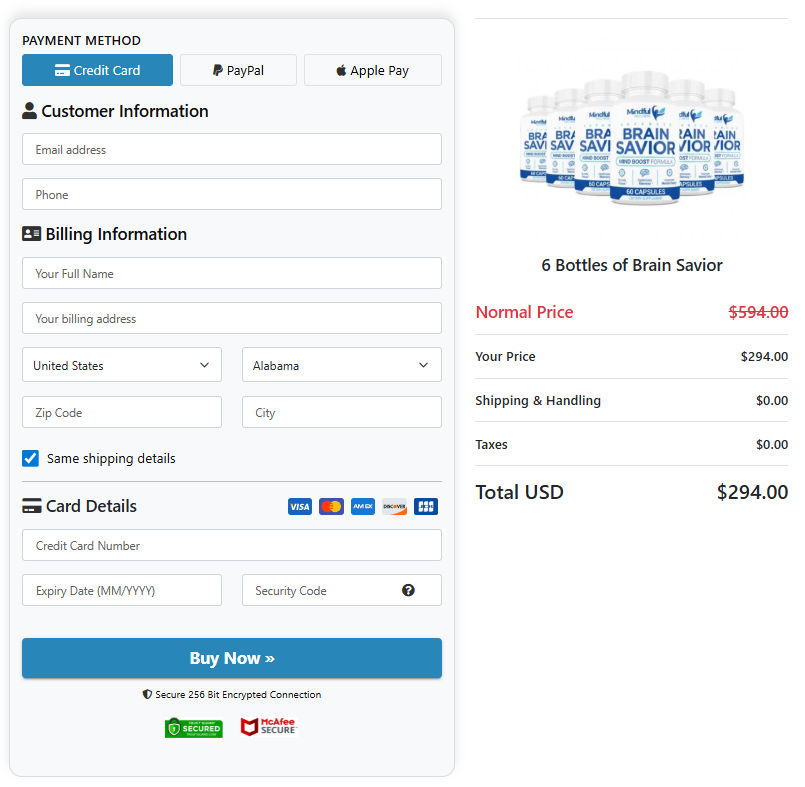Click the Buy Now button
Image resolution: width=805 pixels, height=787 pixels.
(x=232, y=658)
